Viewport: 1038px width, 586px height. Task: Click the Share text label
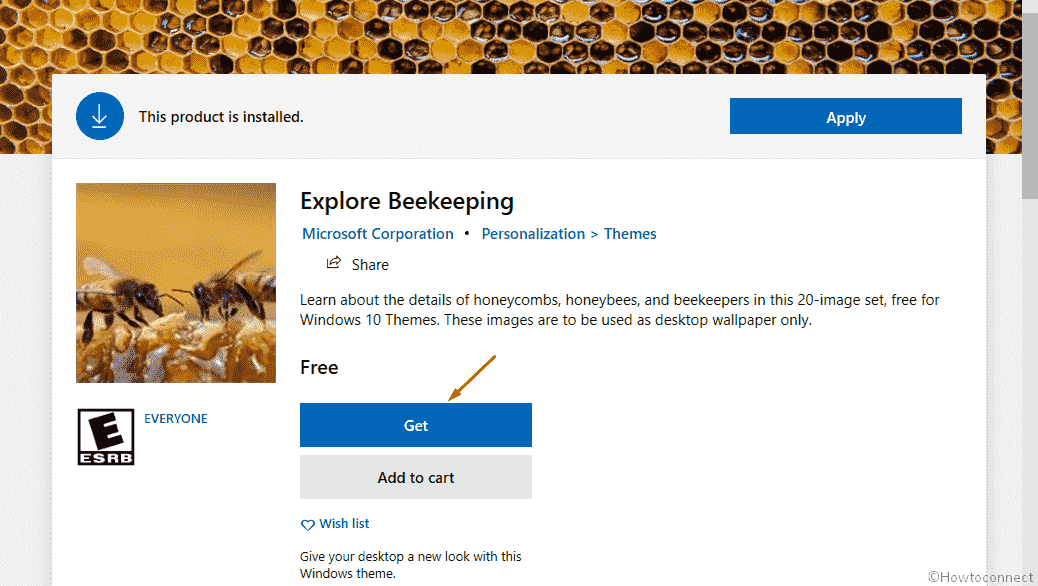(x=370, y=265)
